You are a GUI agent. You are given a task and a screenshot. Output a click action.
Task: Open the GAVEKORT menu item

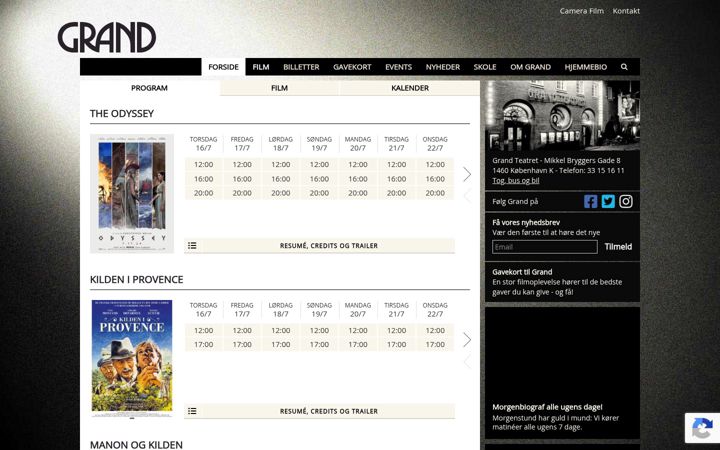click(x=352, y=67)
